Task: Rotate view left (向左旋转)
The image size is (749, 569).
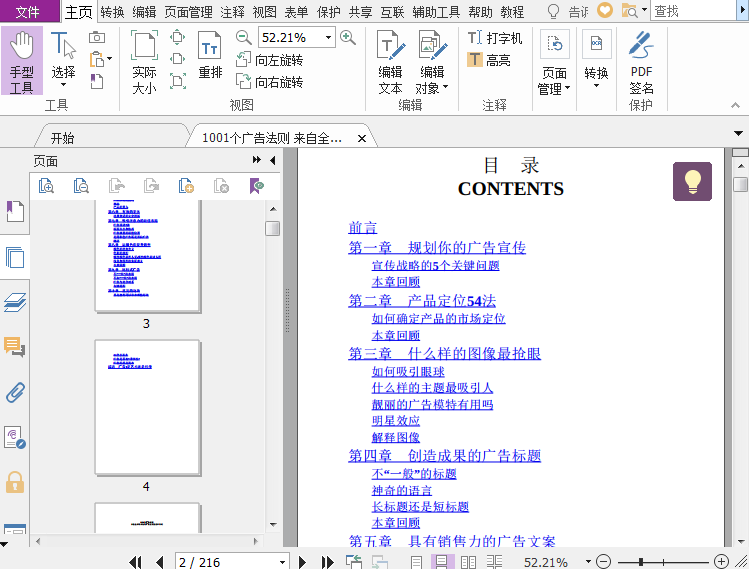Action: tap(270, 60)
